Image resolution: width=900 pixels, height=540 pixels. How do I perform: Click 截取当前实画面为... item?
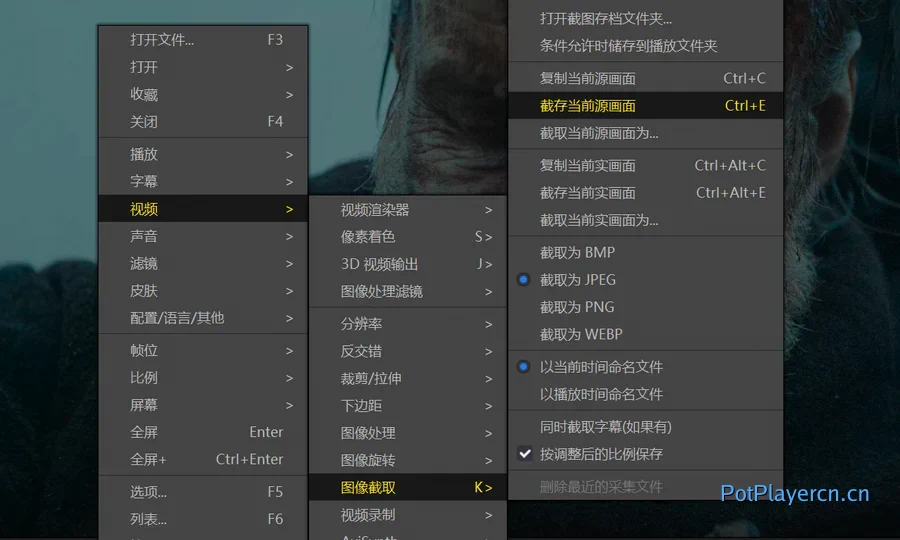click(x=646, y=220)
